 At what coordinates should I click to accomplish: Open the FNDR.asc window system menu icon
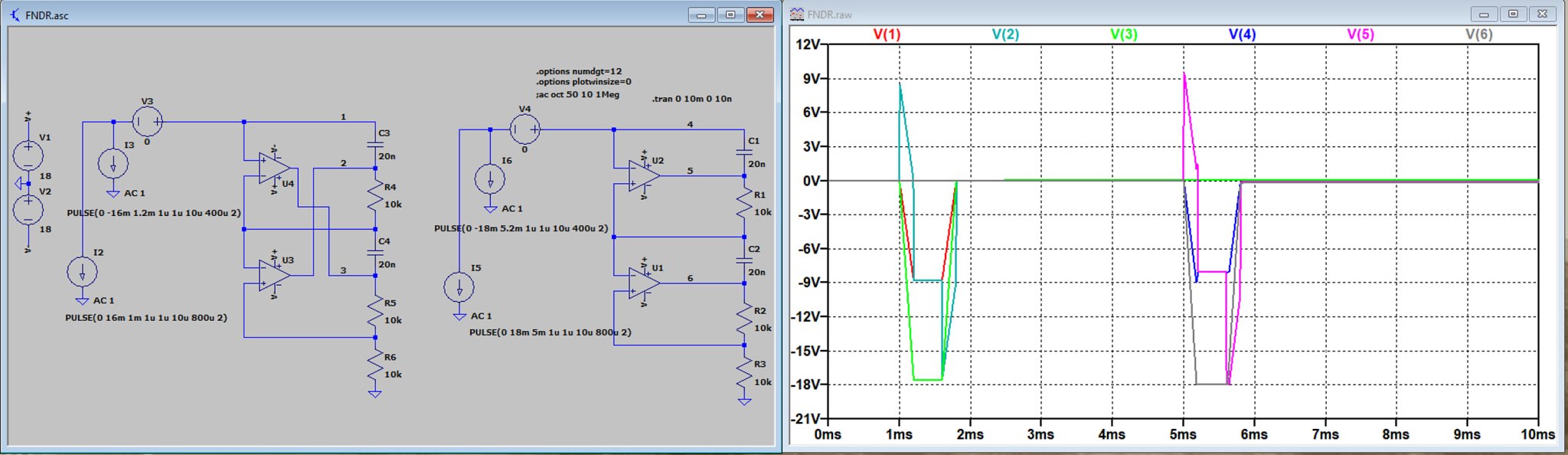(x=15, y=15)
